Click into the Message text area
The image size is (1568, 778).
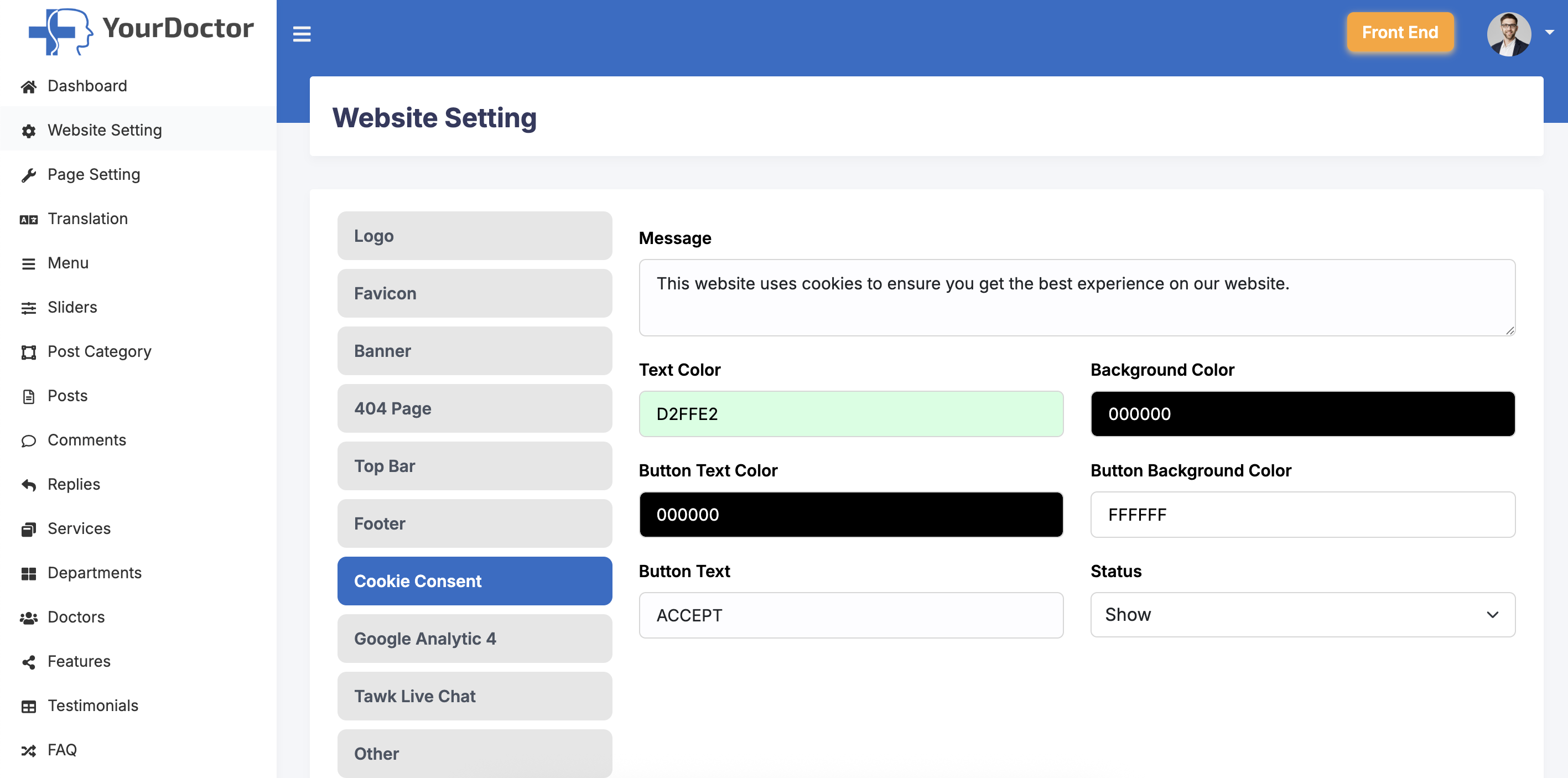[x=1077, y=298]
